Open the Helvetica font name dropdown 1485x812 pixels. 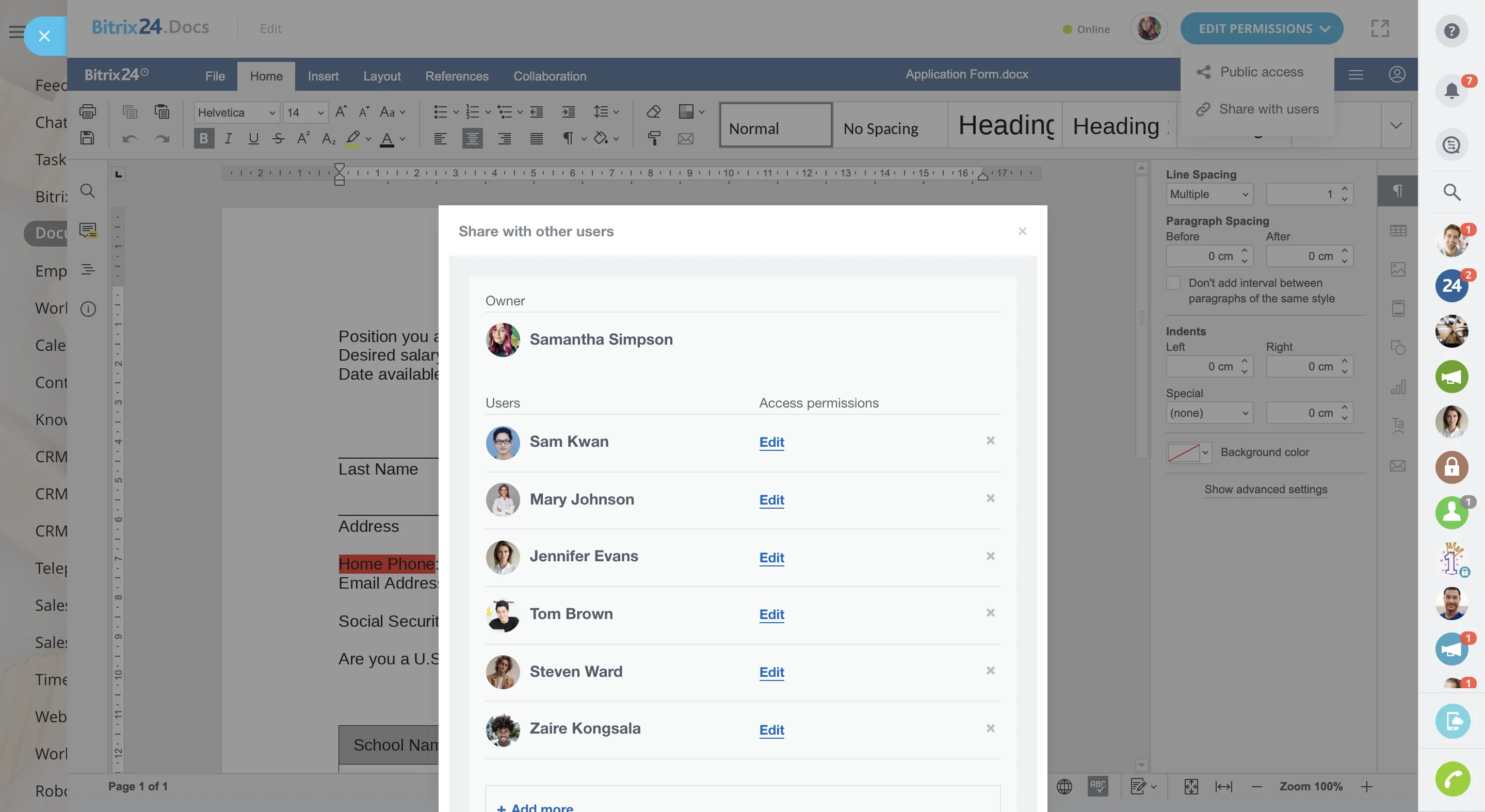[236, 112]
